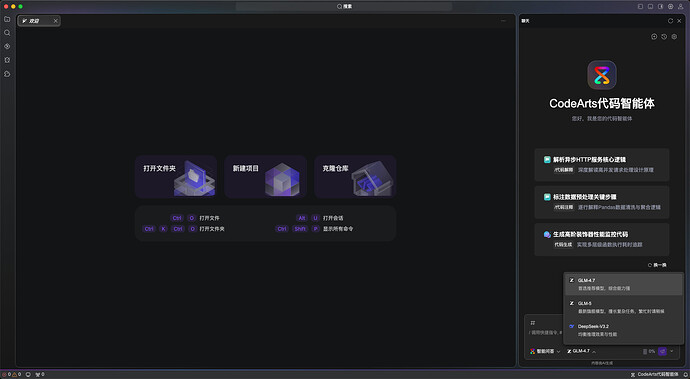Select the 标注数据预处理关键步骤 suggestion card
The image size is (690, 379).
(x=602, y=202)
